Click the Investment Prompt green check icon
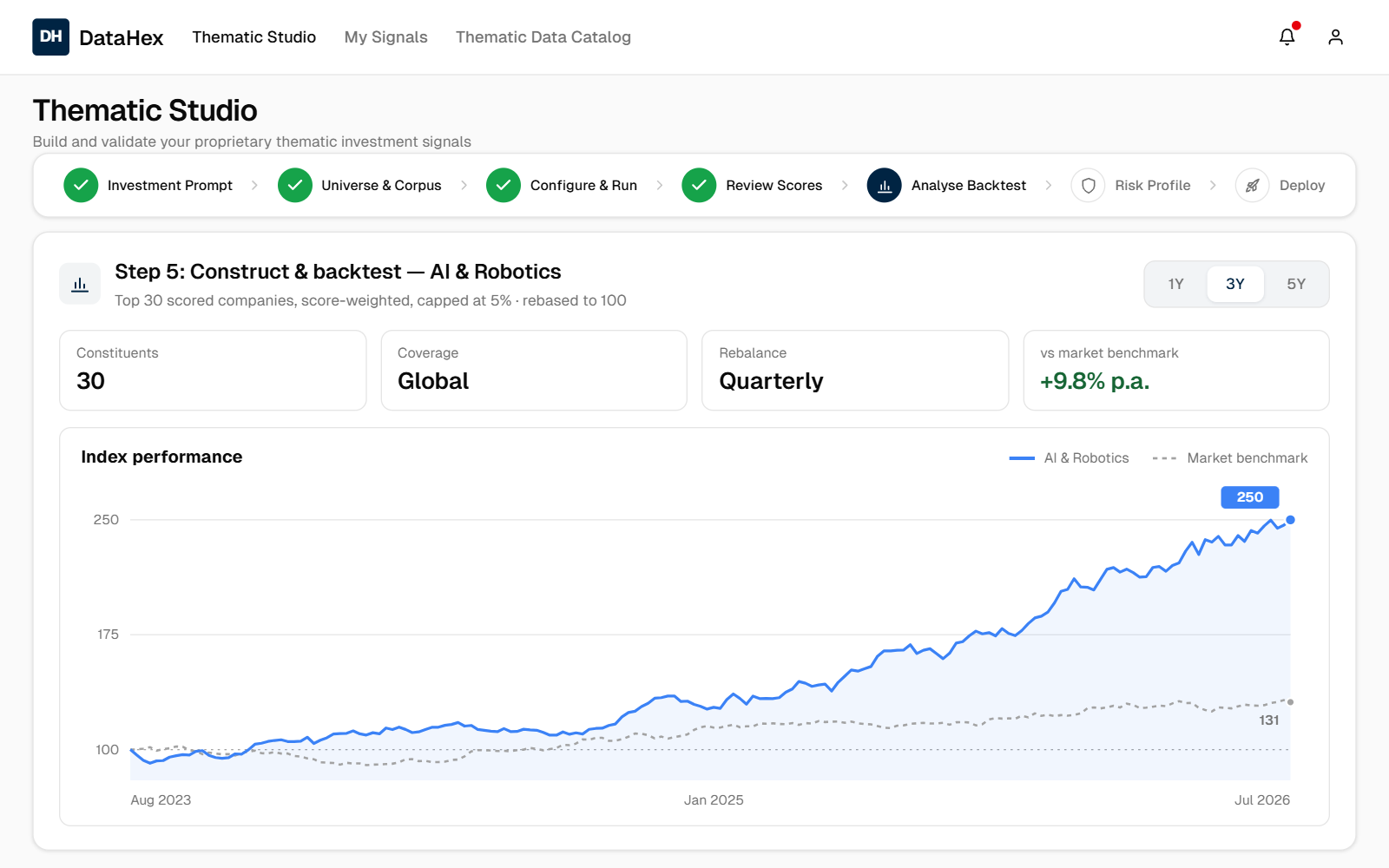 click(81, 185)
